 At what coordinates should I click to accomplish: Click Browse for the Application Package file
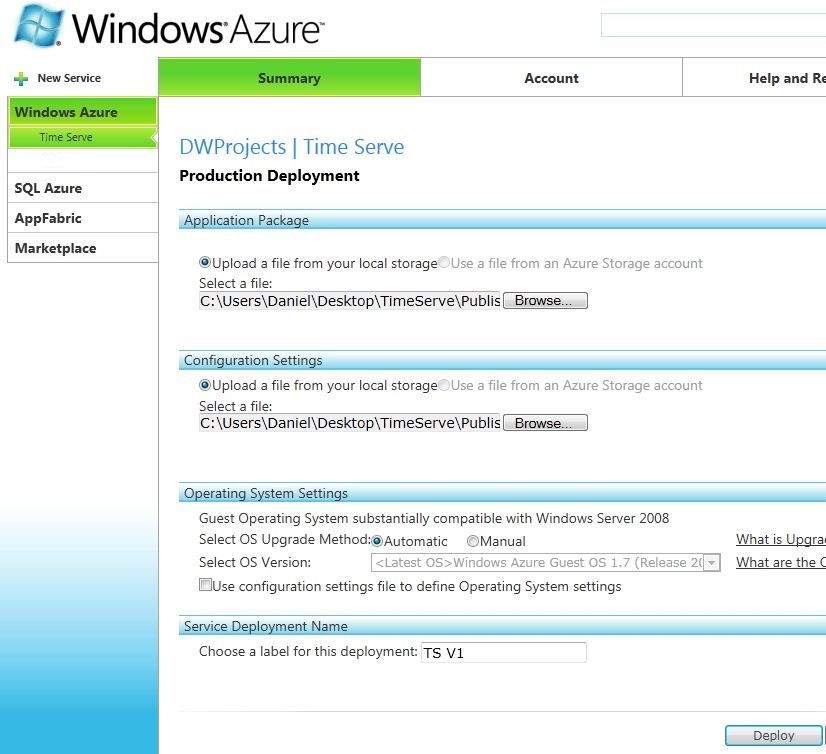pyautogui.click(x=545, y=300)
